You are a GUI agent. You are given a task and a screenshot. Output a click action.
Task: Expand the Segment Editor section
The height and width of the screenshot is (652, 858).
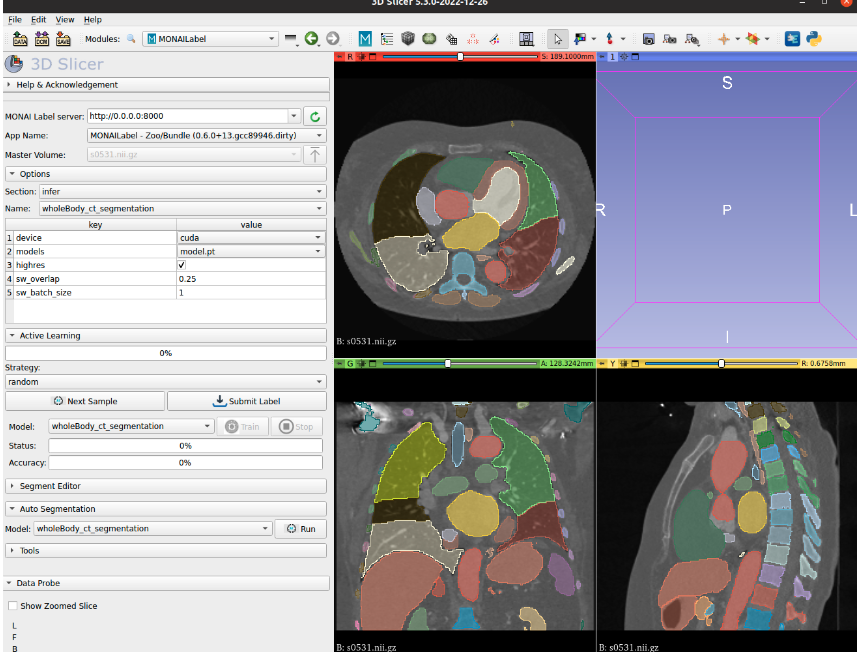166,486
